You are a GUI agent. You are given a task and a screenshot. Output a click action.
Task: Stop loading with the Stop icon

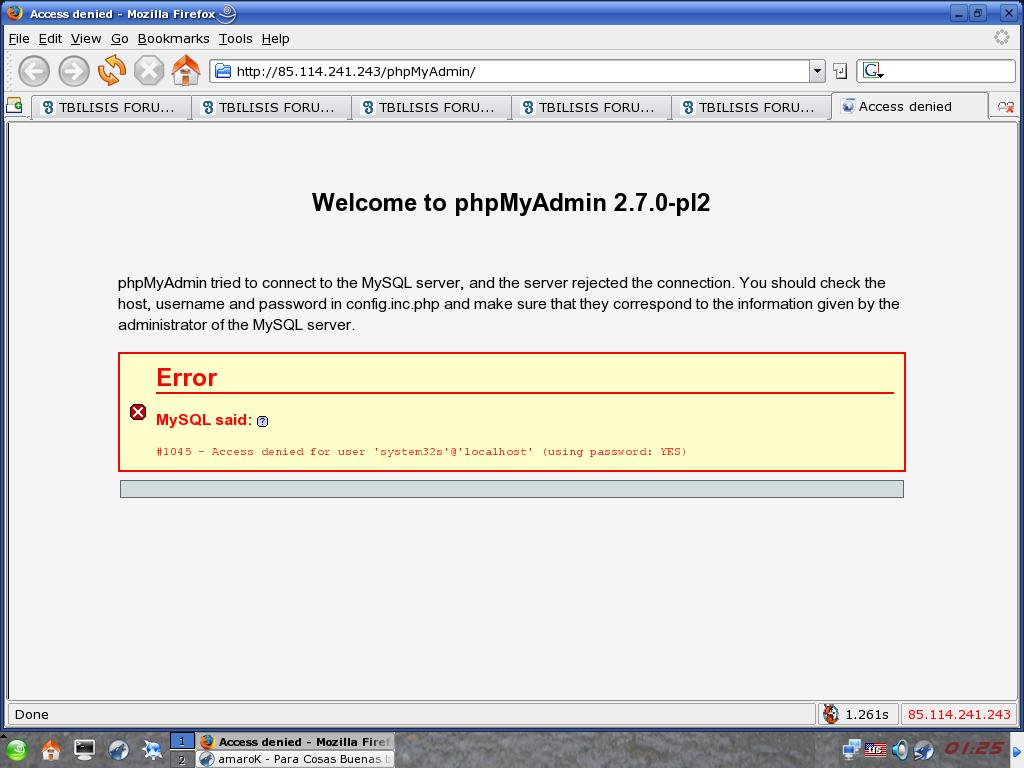pyautogui.click(x=149, y=71)
